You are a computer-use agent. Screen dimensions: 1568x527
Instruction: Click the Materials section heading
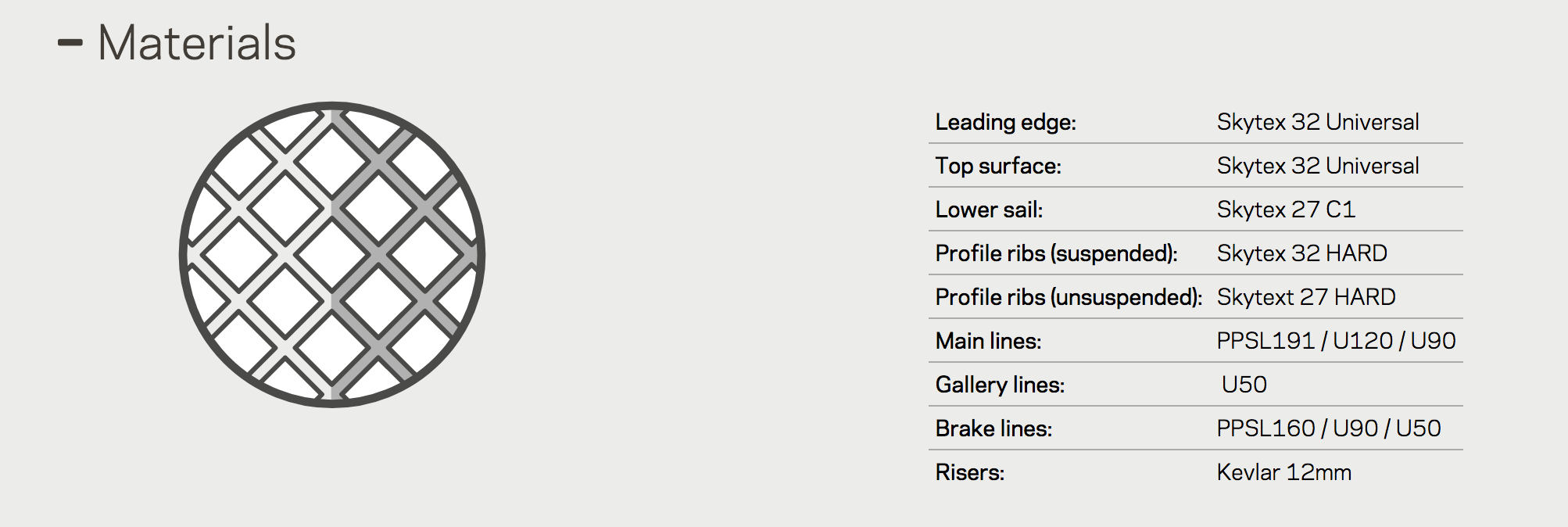[196, 43]
